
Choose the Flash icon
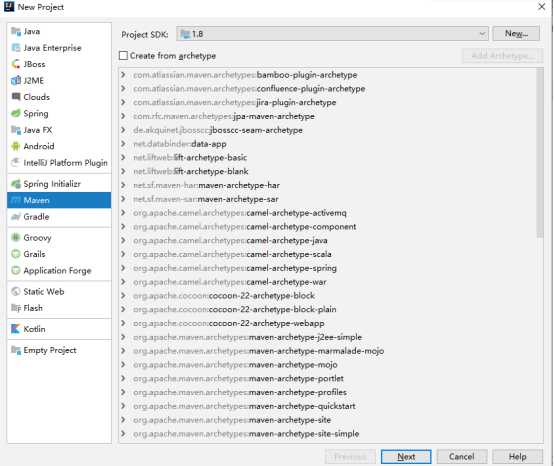(16, 308)
